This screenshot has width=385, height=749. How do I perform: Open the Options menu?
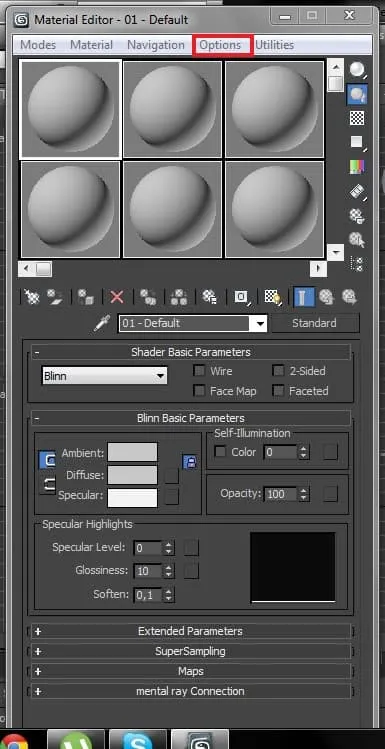point(220,45)
